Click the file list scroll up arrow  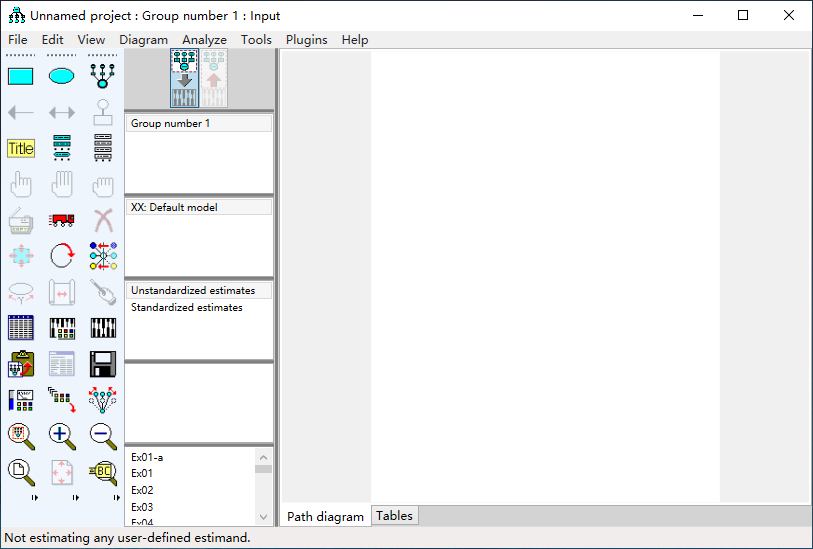(263, 457)
